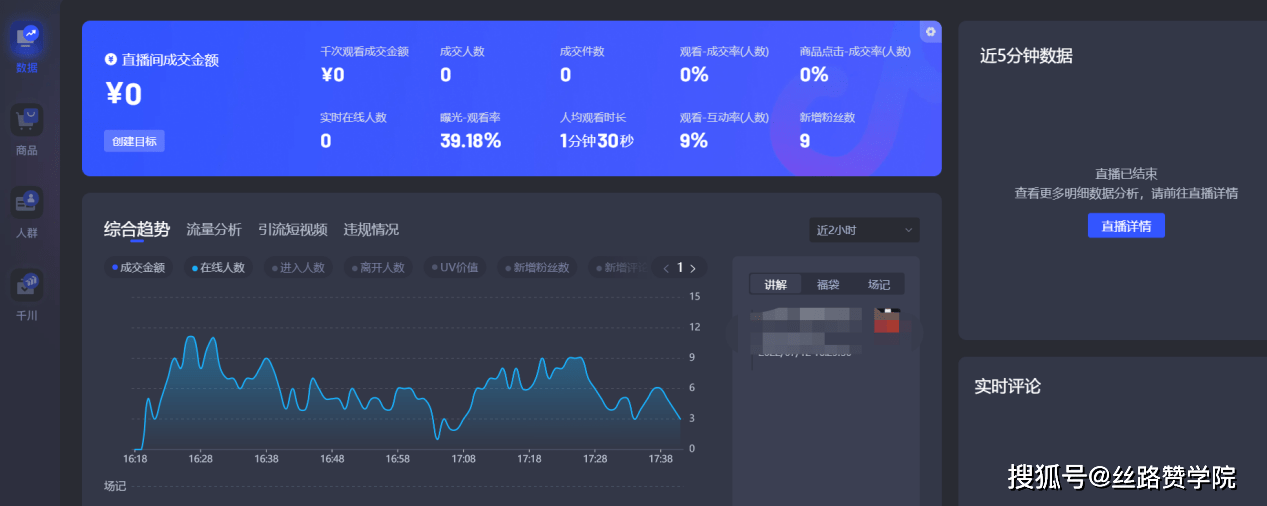Click the 观看-互动率(人数) value 9%
1267x506 pixels.
pos(694,141)
